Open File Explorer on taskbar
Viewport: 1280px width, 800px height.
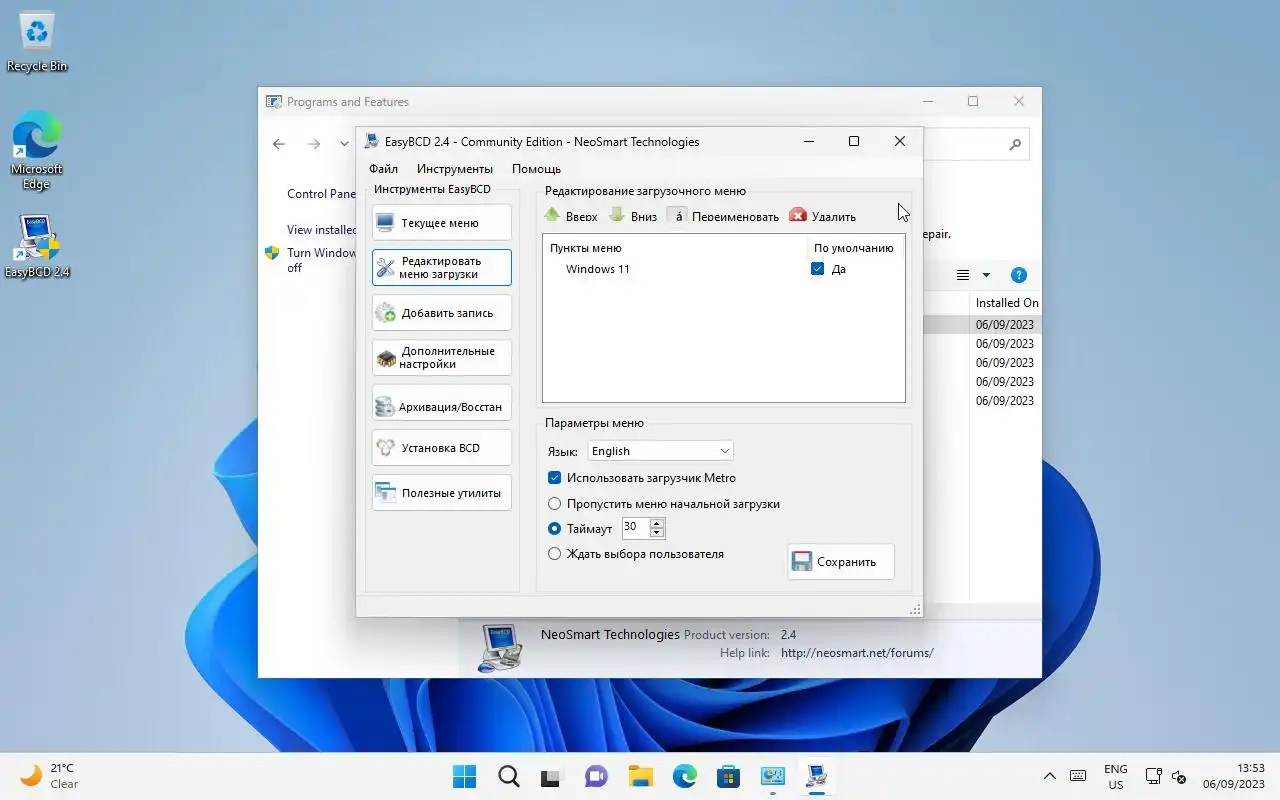click(x=640, y=776)
